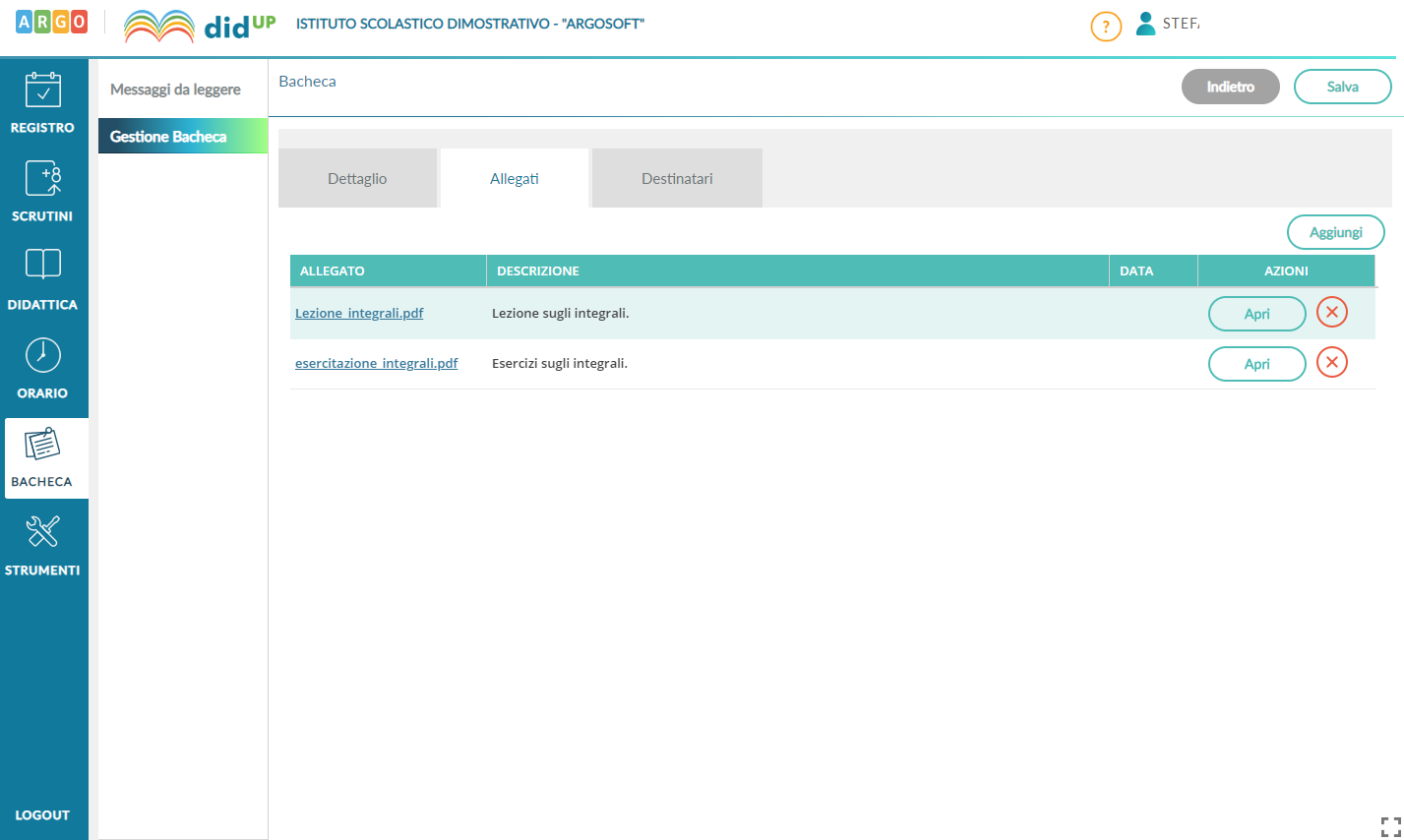1404x840 pixels.
Task: Click description 'Lezione sugli integrali.'
Action: pyautogui.click(x=561, y=313)
